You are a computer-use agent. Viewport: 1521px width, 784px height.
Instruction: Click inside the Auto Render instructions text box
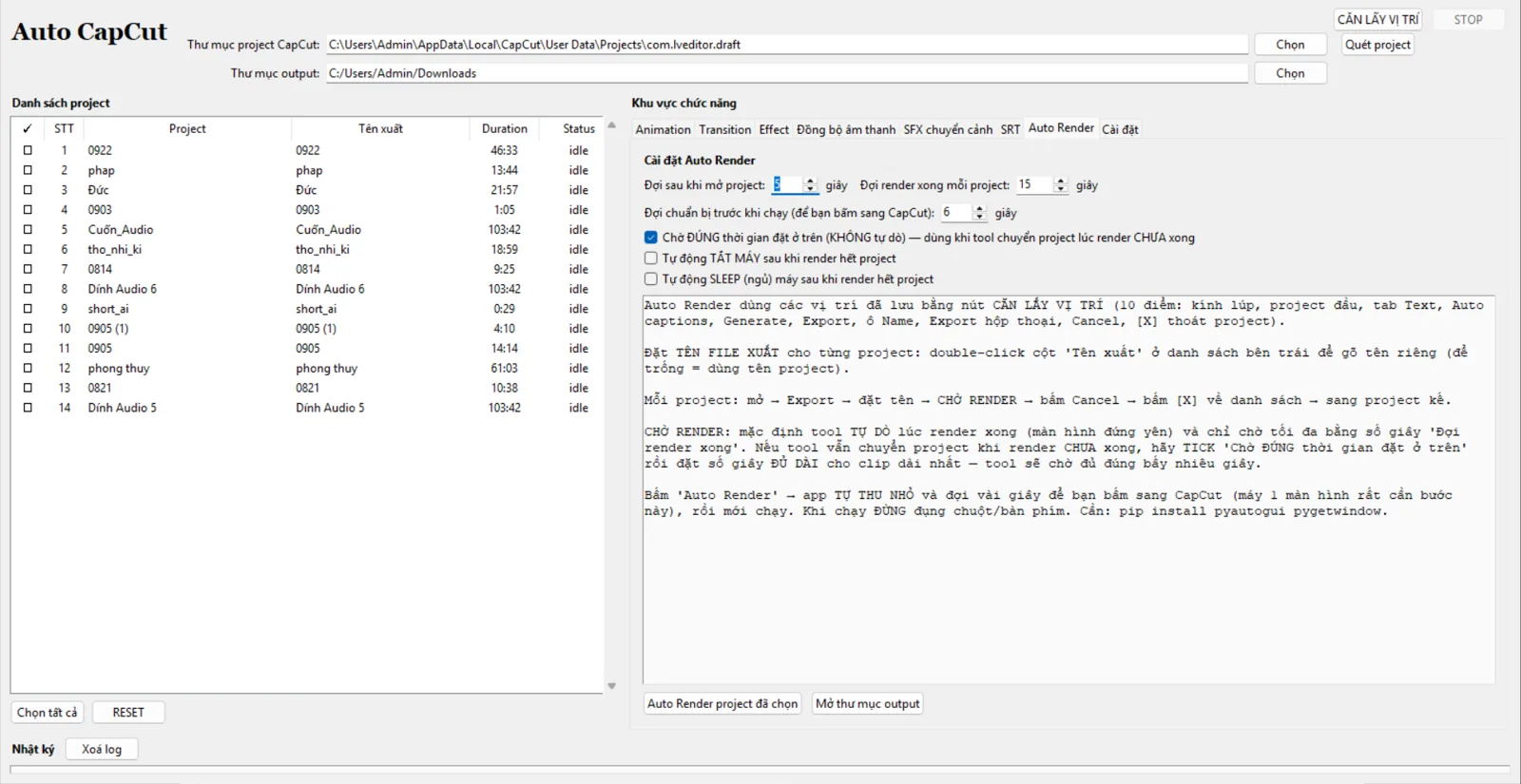point(1069,489)
